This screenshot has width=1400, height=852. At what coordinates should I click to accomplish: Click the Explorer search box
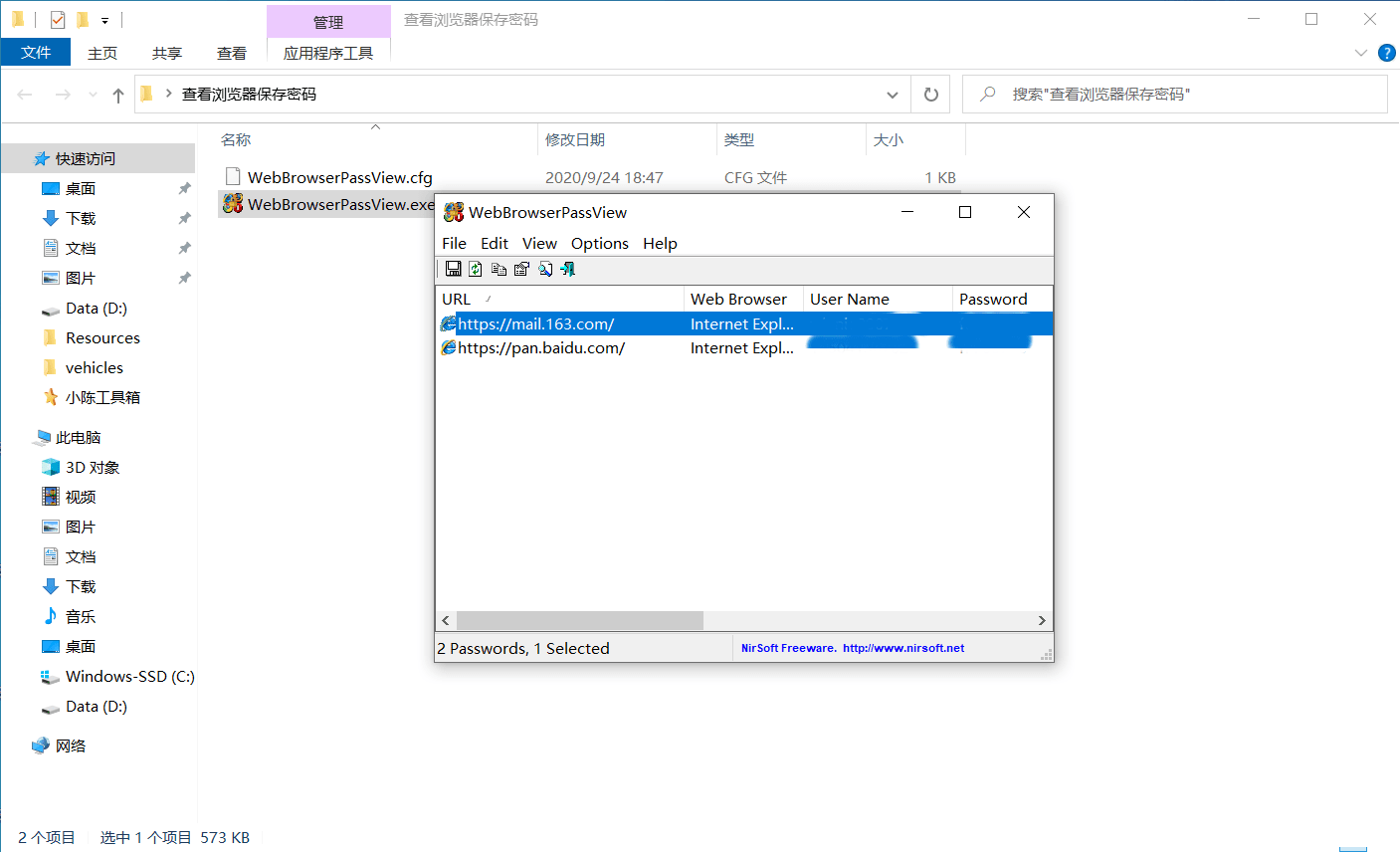1175,95
